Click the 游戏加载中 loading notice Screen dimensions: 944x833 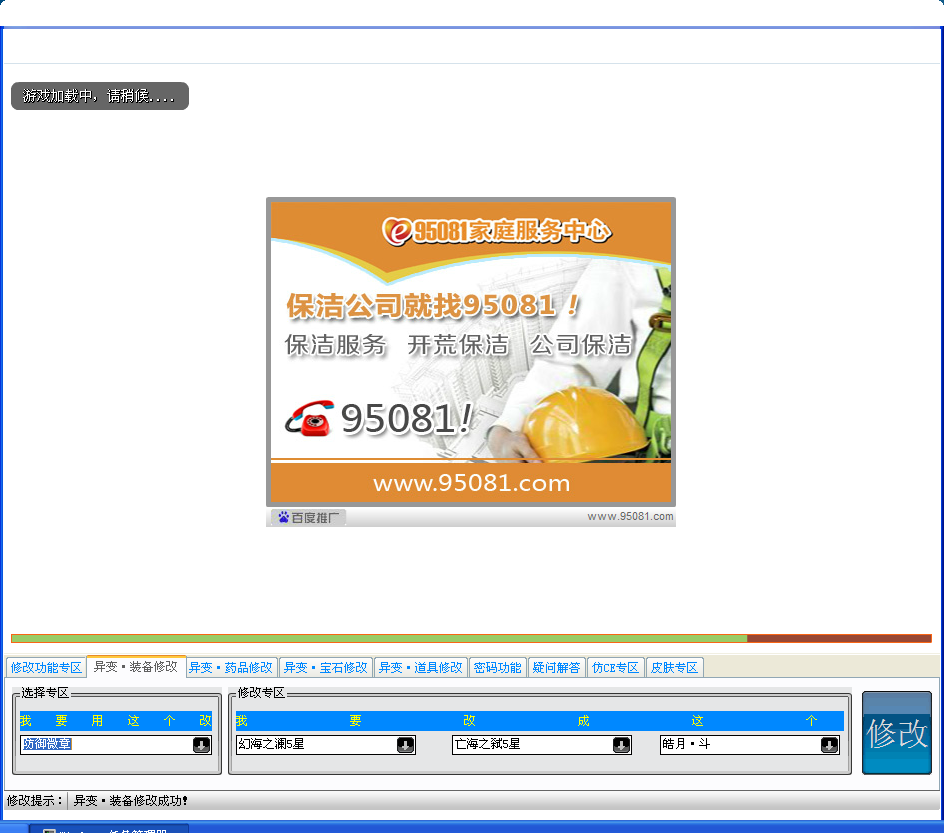pyautogui.click(x=100, y=96)
